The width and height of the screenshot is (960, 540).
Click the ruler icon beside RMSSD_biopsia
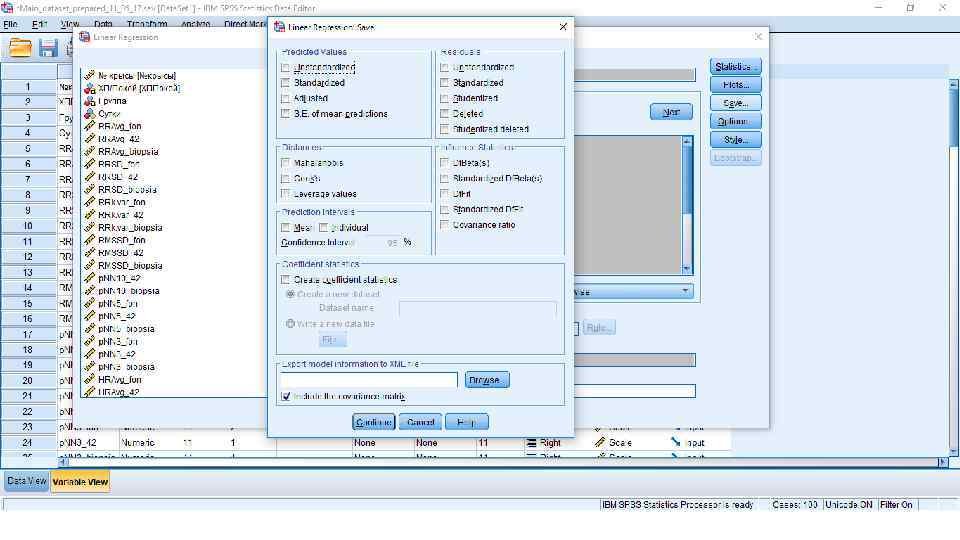[90, 266]
